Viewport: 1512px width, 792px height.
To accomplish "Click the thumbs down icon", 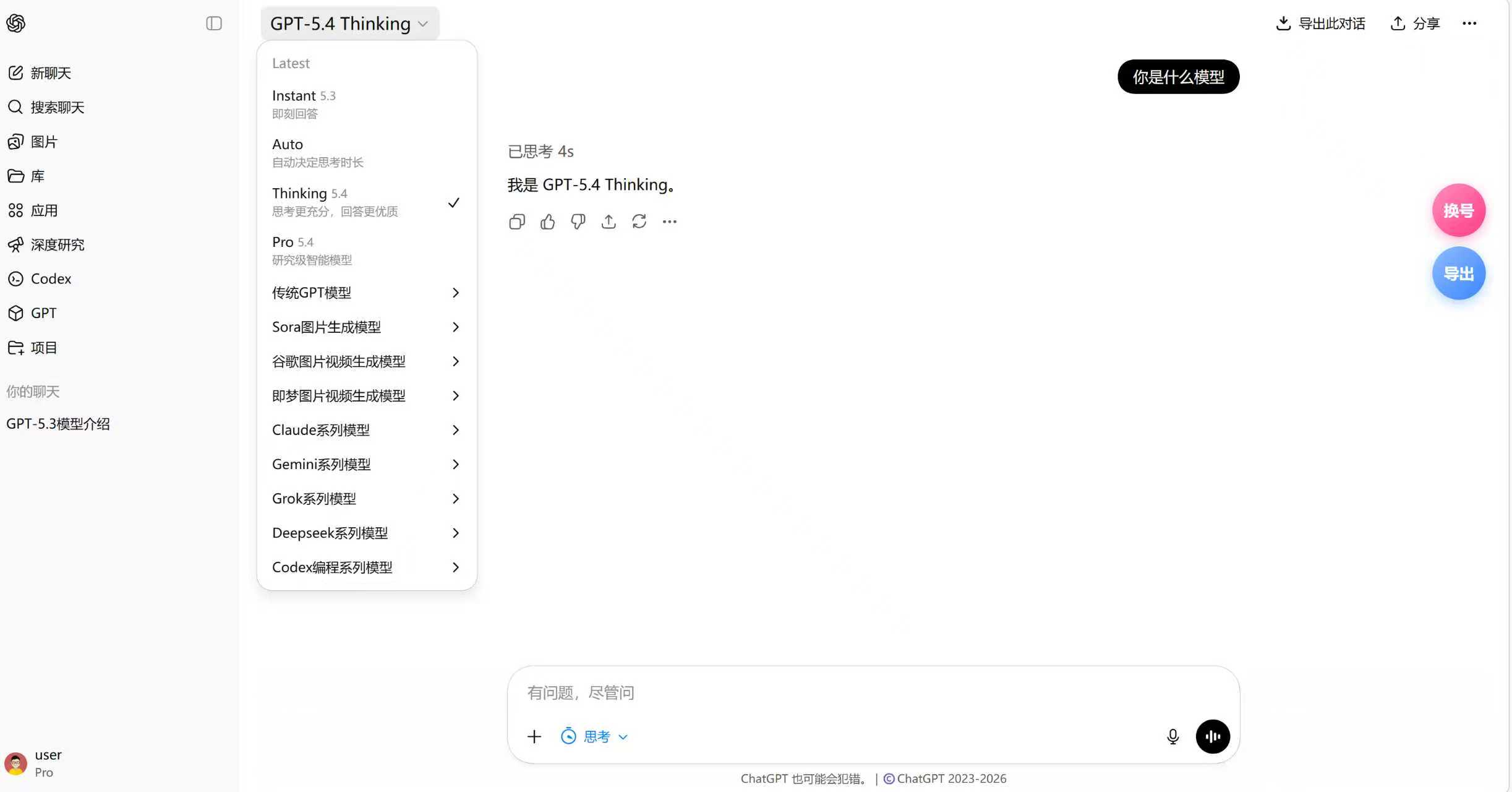I will 578,222.
